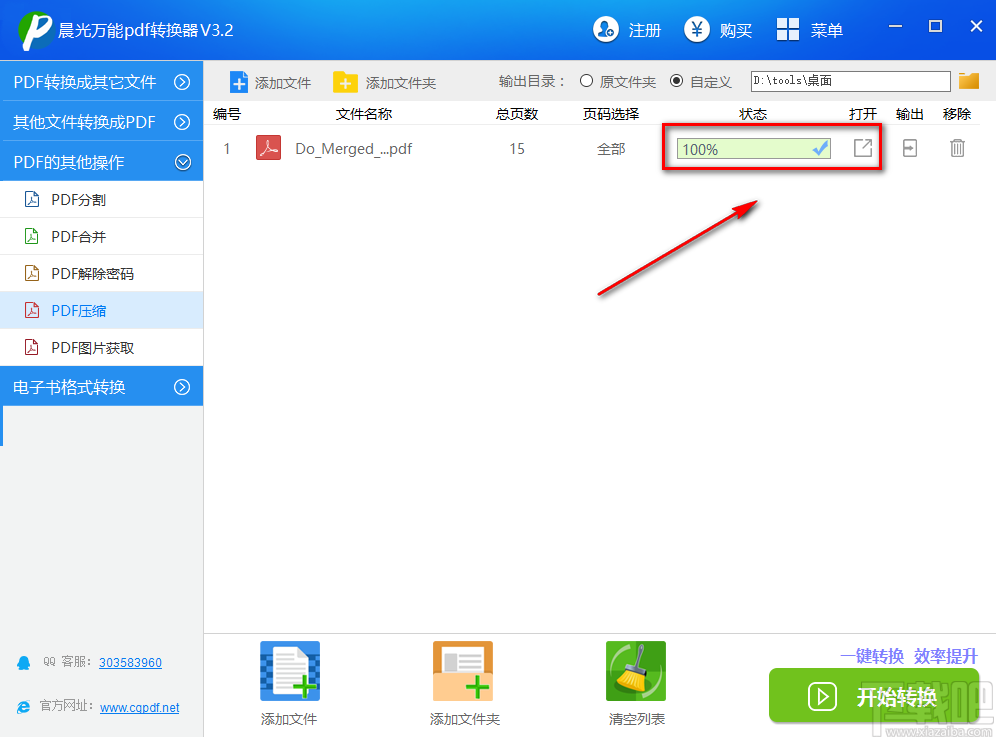Open the 购买 purchase icon
Viewport: 996px width, 737px height.
(x=697, y=29)
